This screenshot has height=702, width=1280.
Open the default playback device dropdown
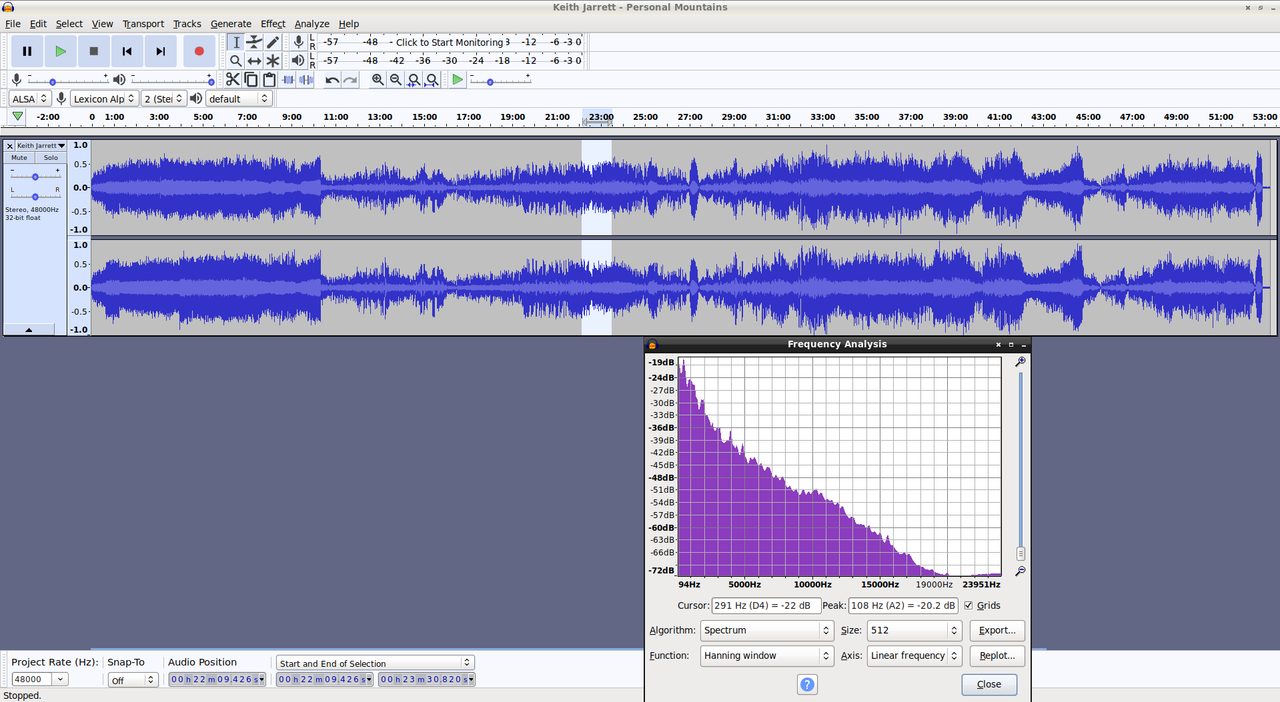pos(239,98)
